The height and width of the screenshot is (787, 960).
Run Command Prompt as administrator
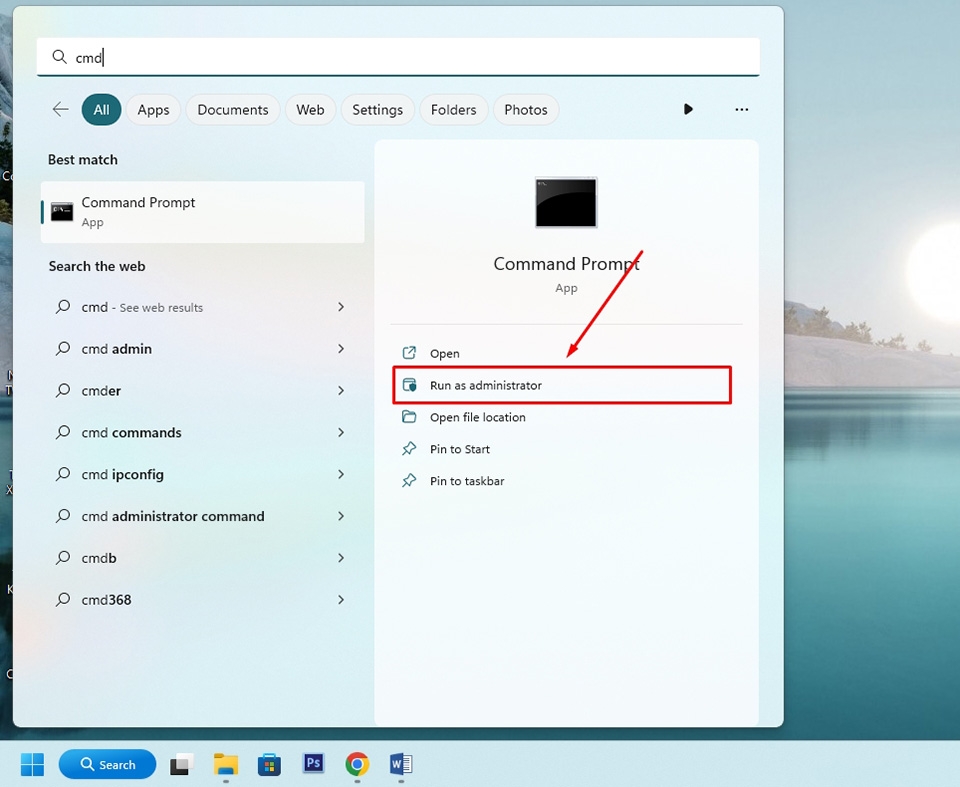485,384
